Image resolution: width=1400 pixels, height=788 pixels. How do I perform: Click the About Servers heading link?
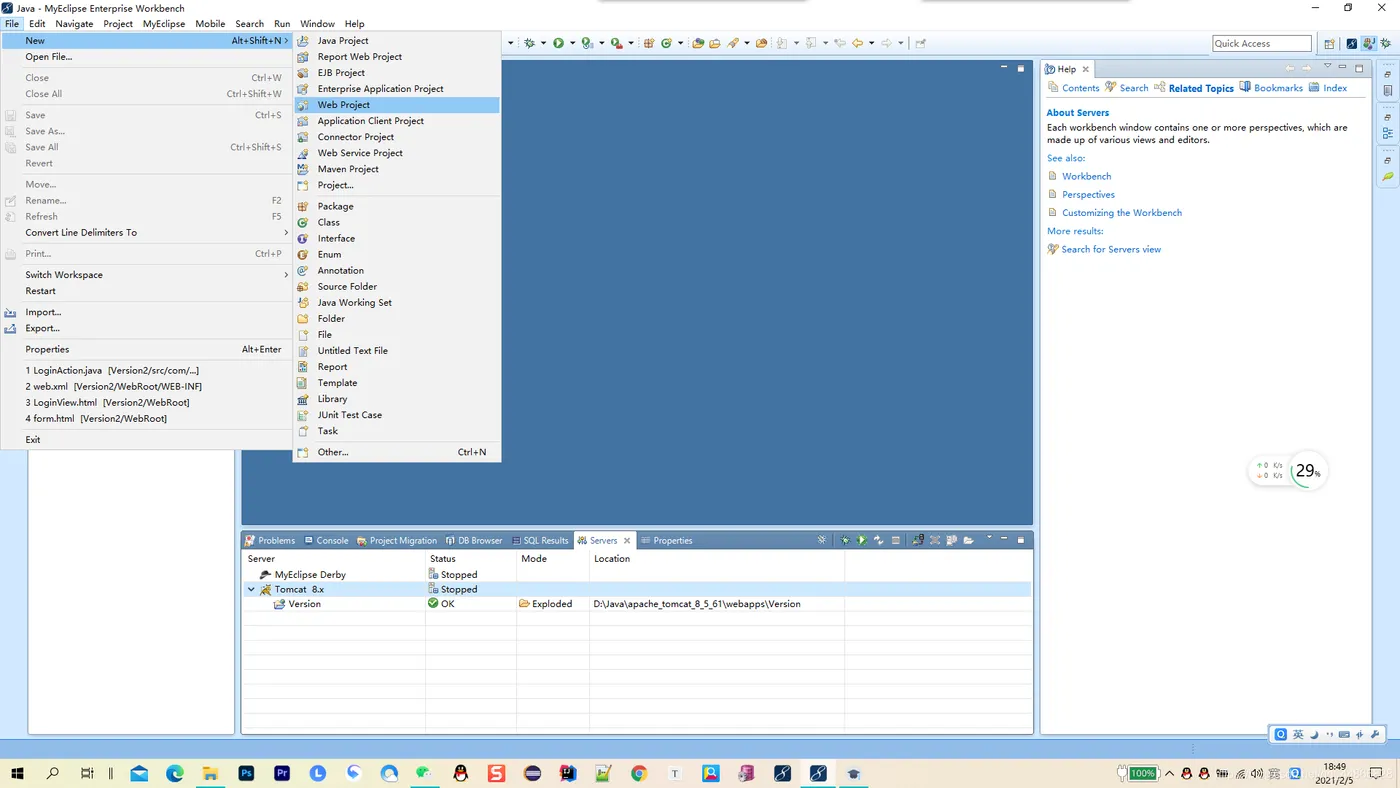coord(1078,113)
